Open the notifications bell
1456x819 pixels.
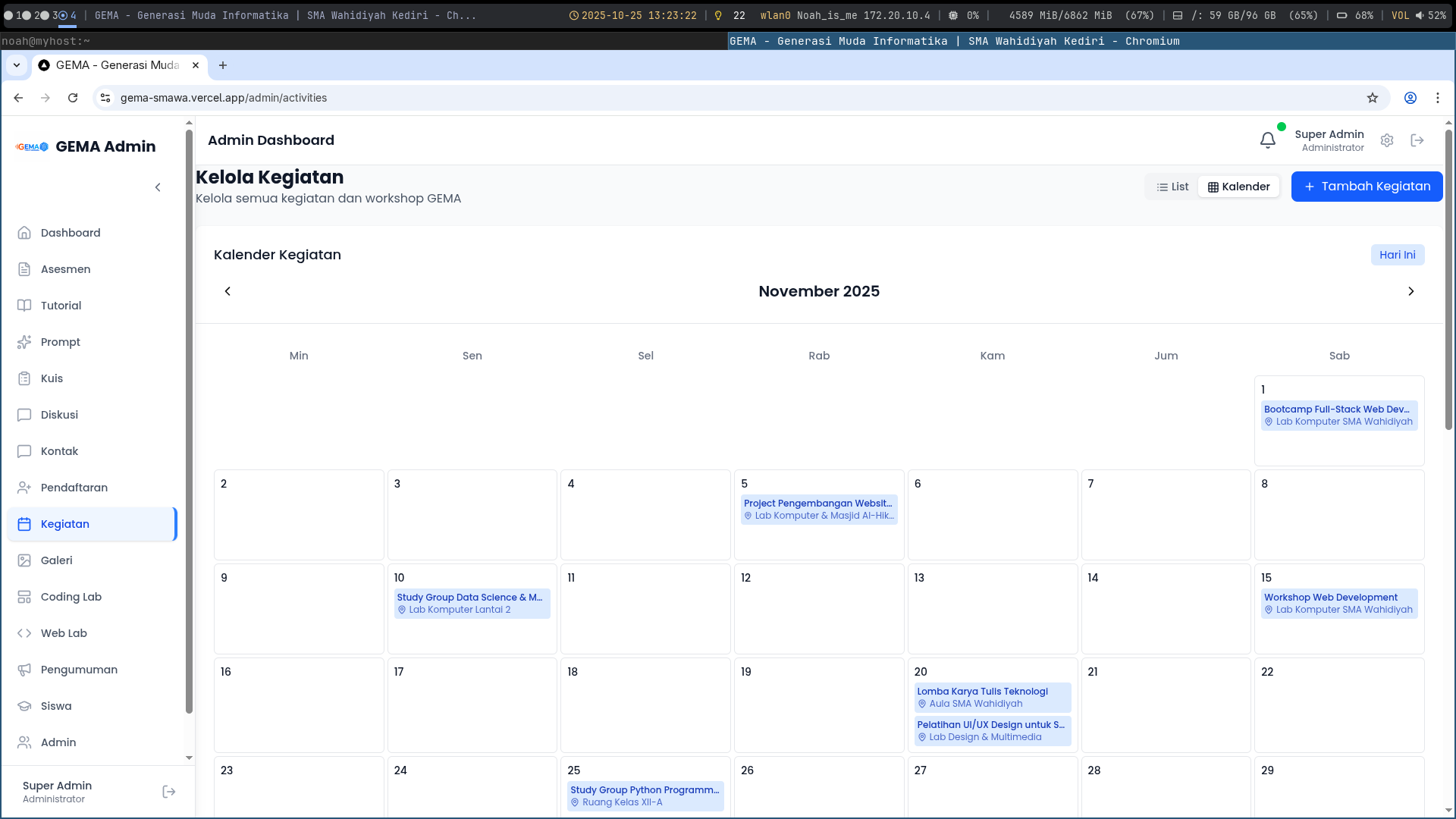point(1267,140)
